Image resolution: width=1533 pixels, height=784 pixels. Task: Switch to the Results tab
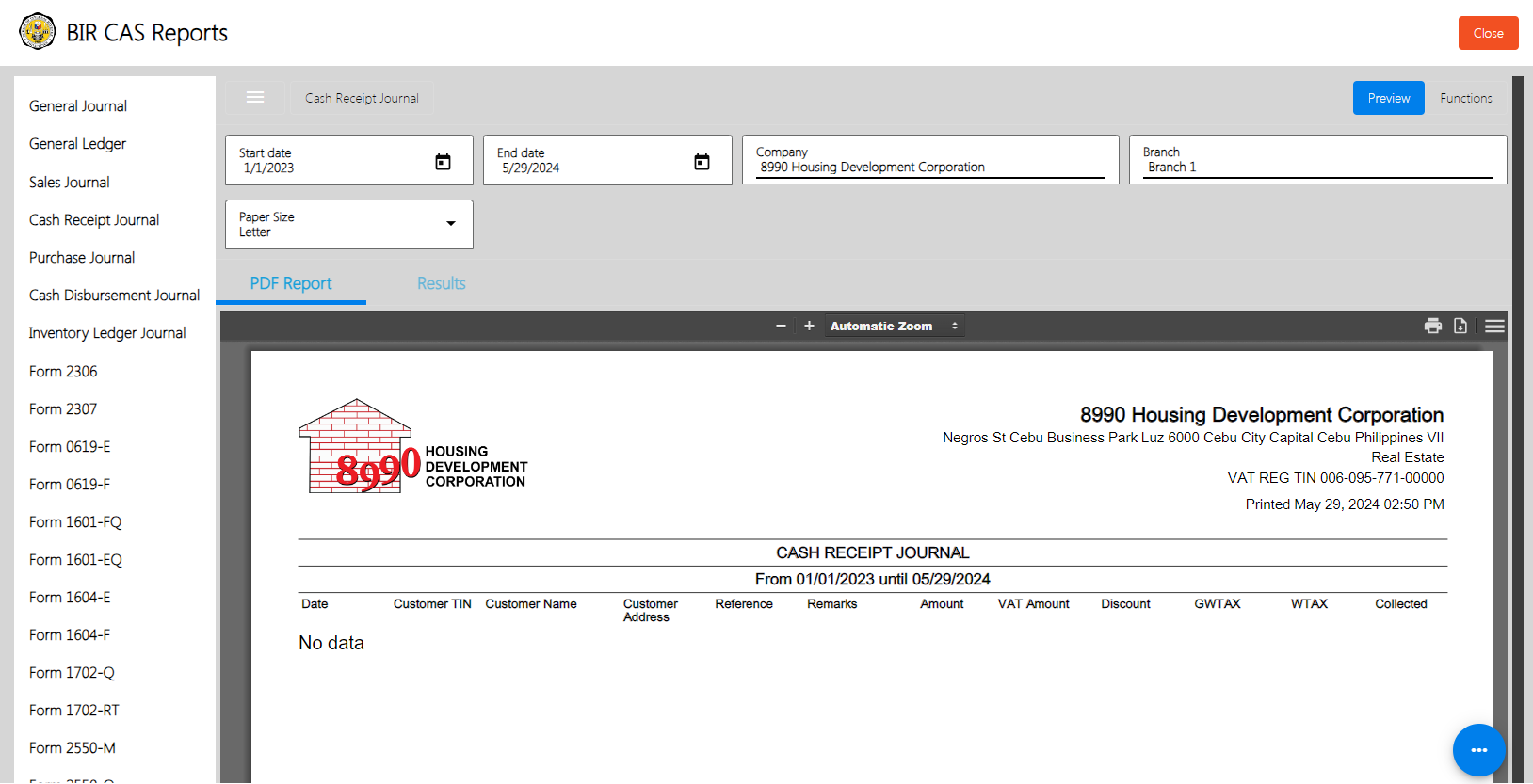(442, 283)
